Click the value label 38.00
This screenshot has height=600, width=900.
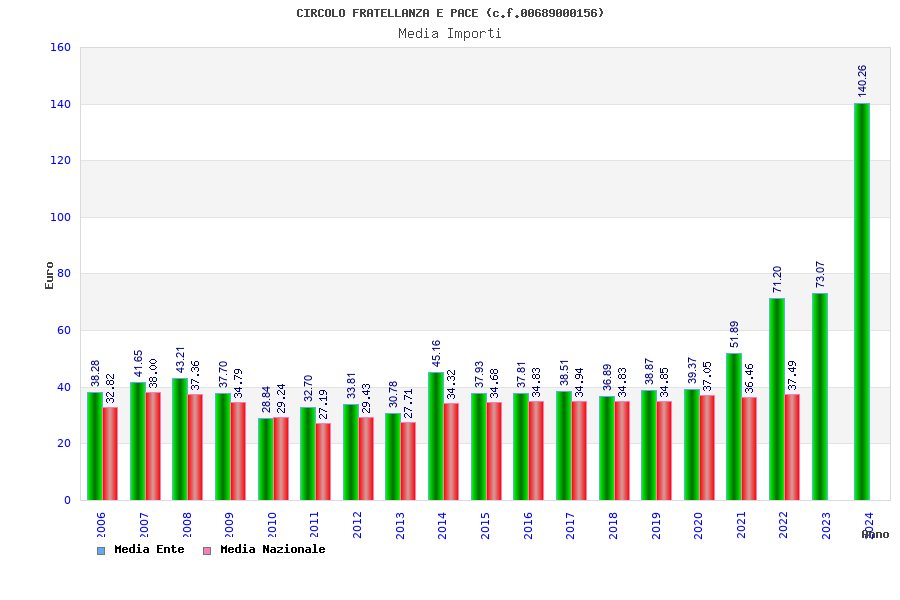(x=153, y=374)
